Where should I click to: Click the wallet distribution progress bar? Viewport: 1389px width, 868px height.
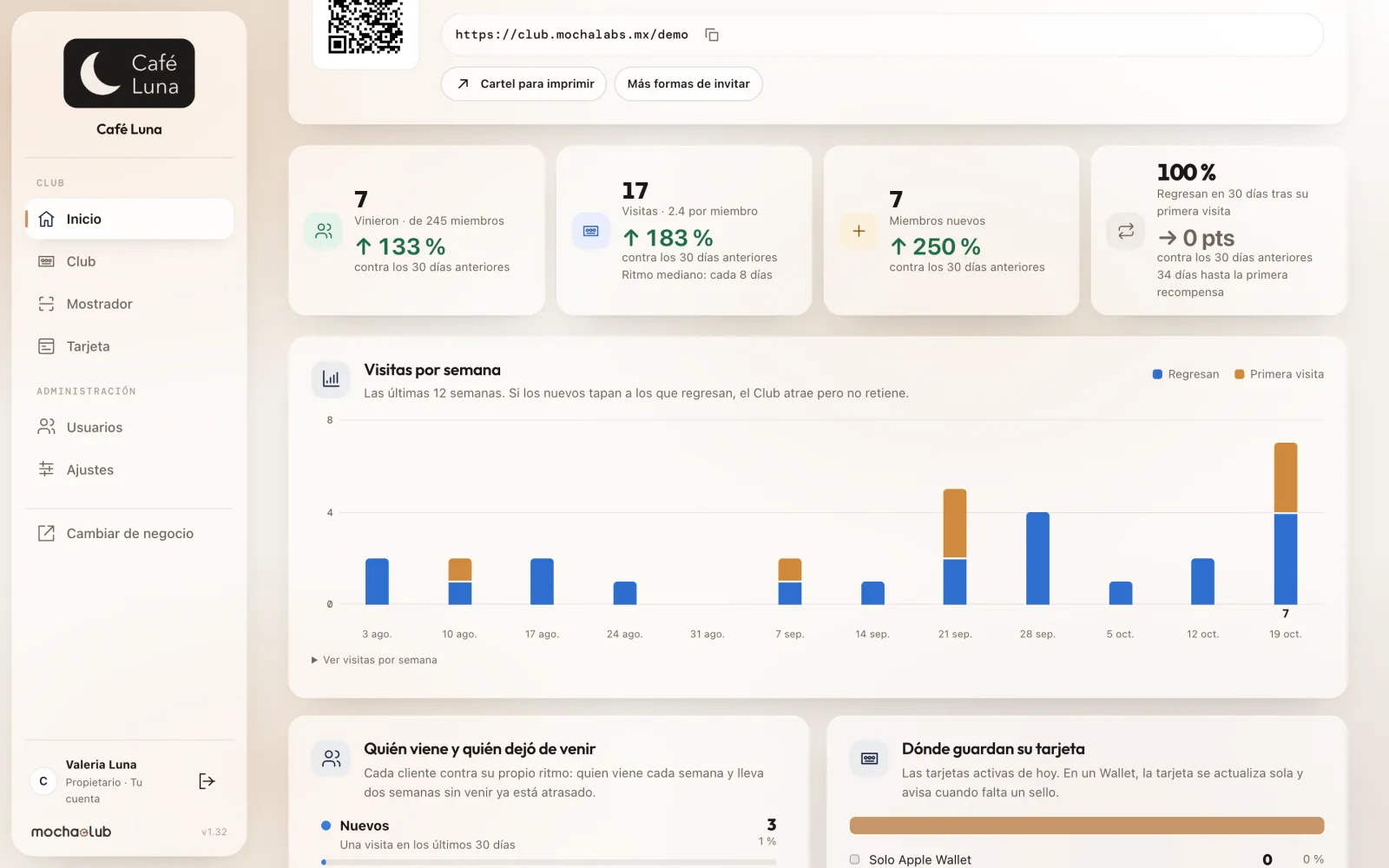(1087, 825)
